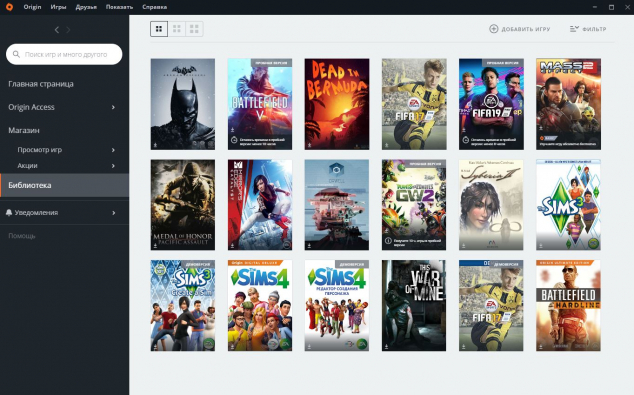Go back with the left arrow
634x395 pixels.
pos(57,30)
